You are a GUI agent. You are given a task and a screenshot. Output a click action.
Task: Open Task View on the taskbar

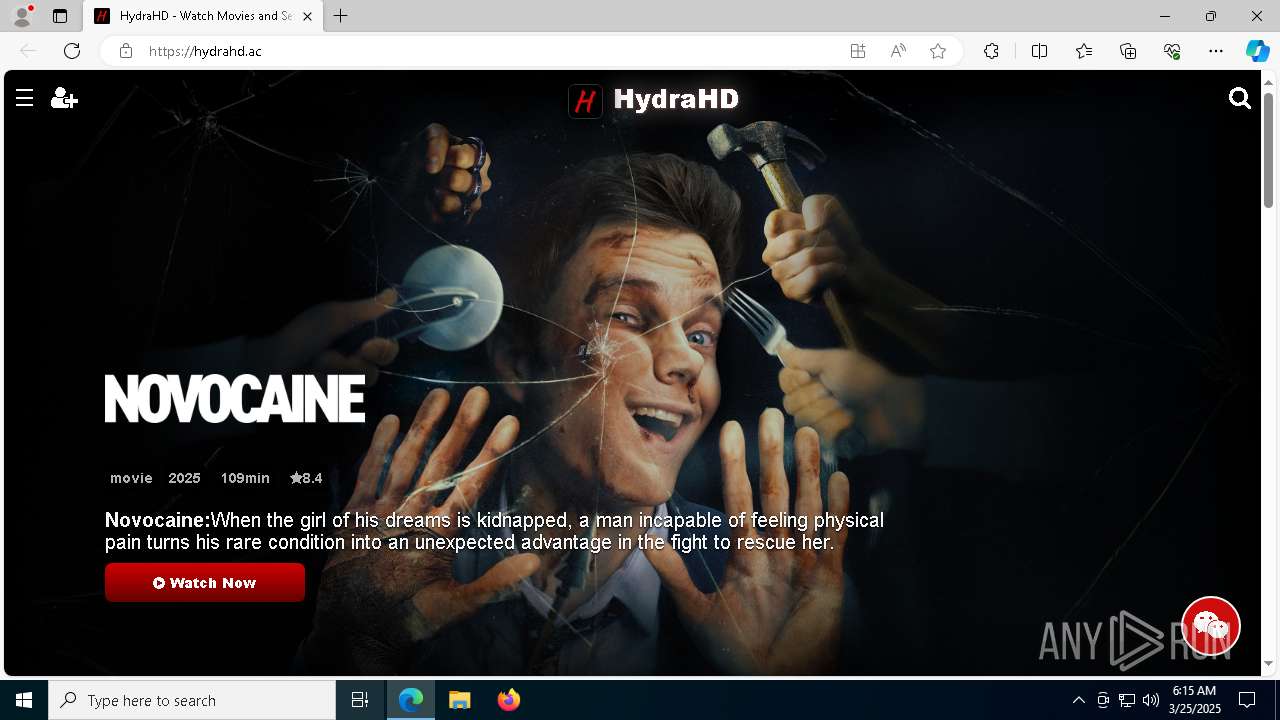(360, 700)
